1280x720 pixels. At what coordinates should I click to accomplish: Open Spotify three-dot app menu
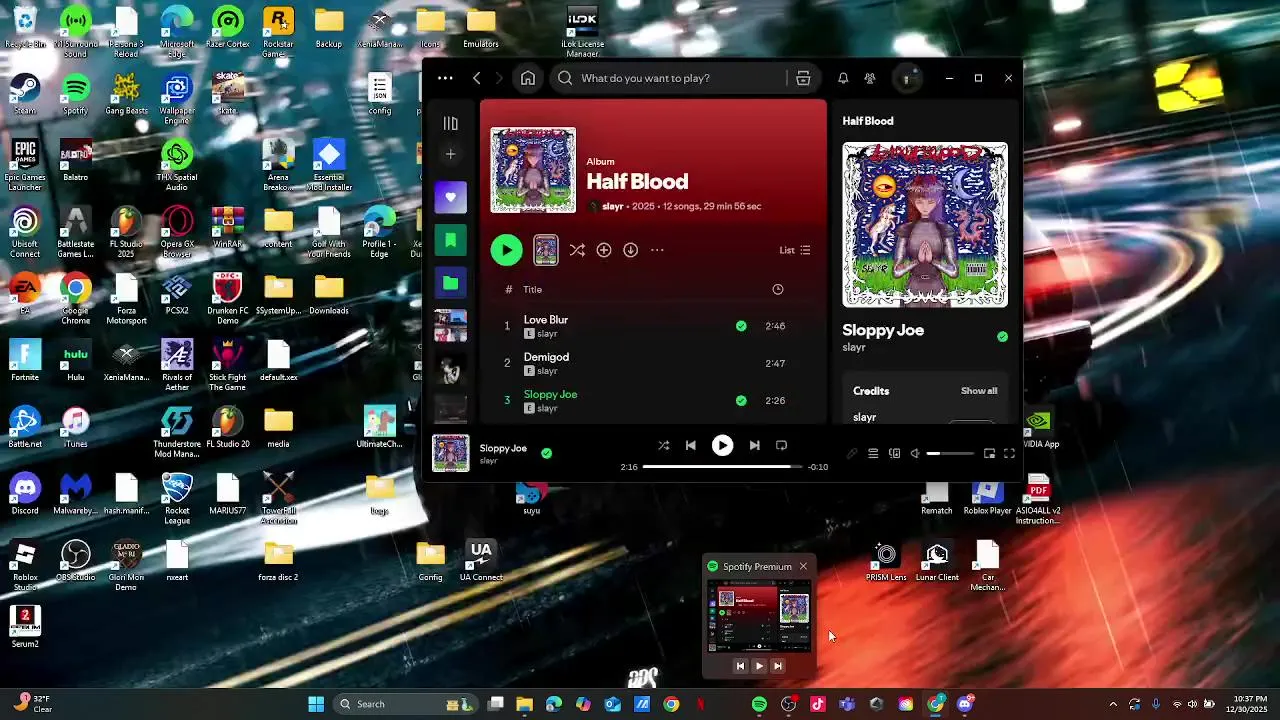pos(445,78)
